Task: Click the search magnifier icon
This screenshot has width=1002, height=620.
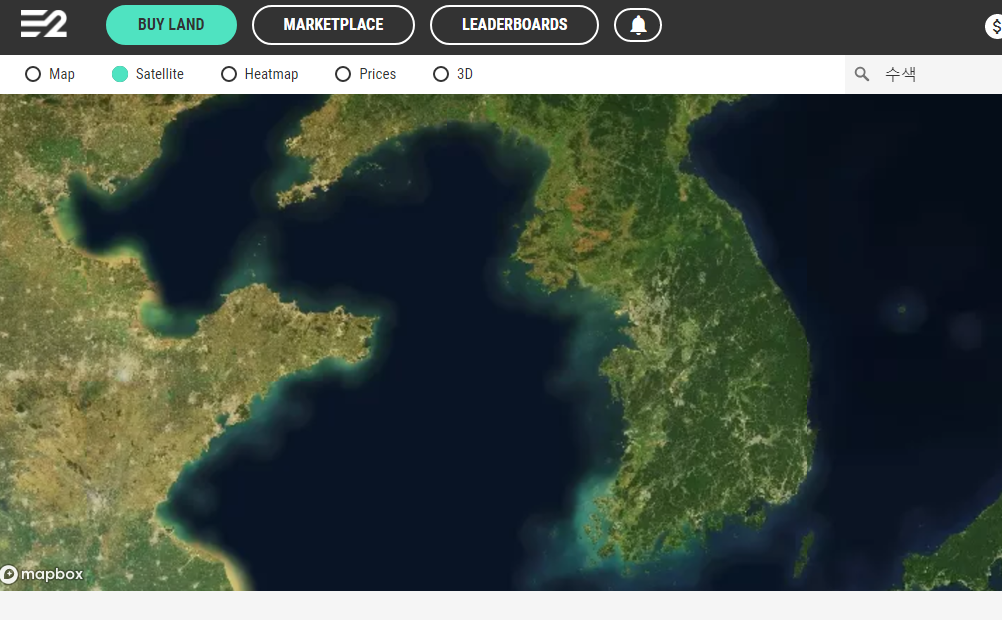Action: (861, 74)
